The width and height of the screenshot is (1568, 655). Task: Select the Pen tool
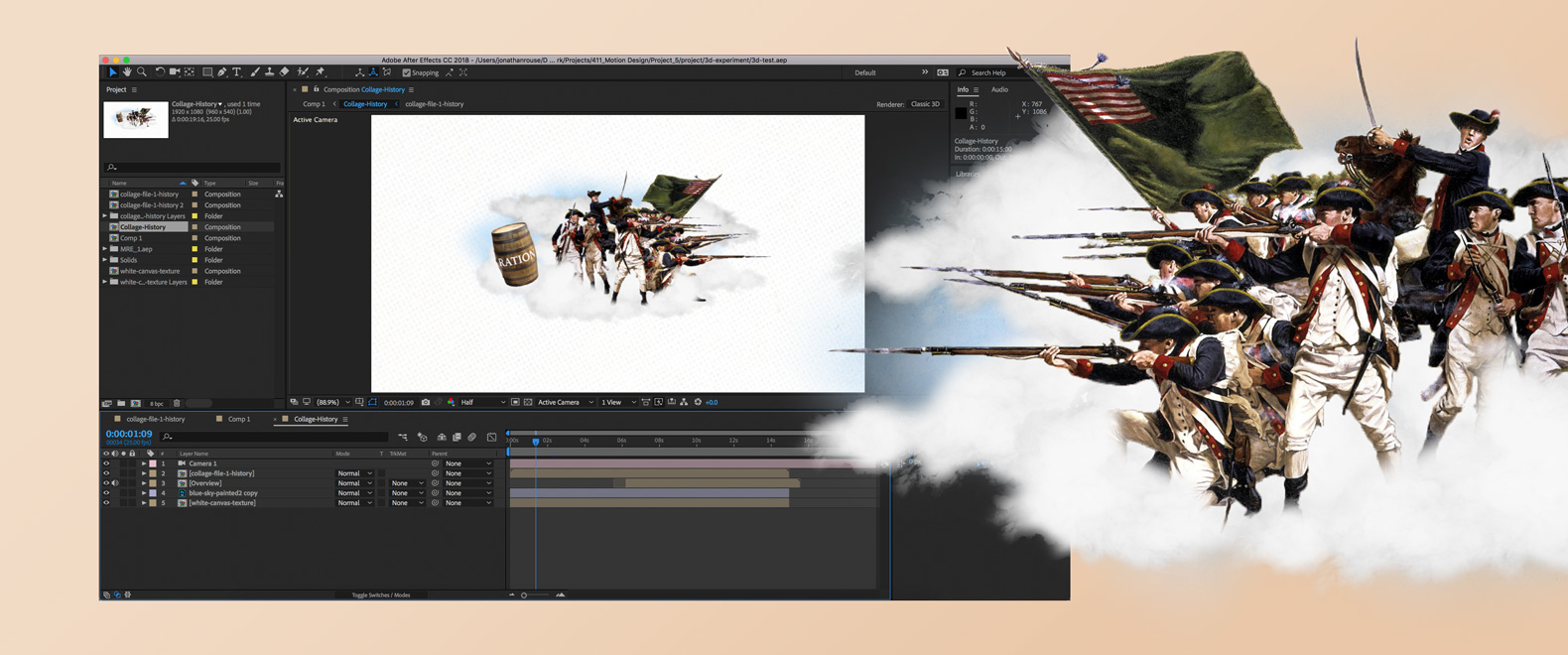pyautogui.click(x=222, y=72)
